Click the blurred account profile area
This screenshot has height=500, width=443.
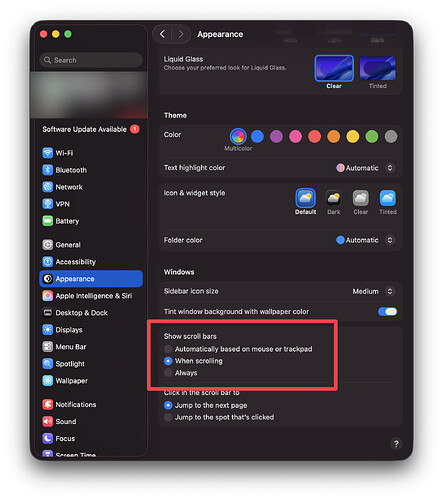coord(89,95)
